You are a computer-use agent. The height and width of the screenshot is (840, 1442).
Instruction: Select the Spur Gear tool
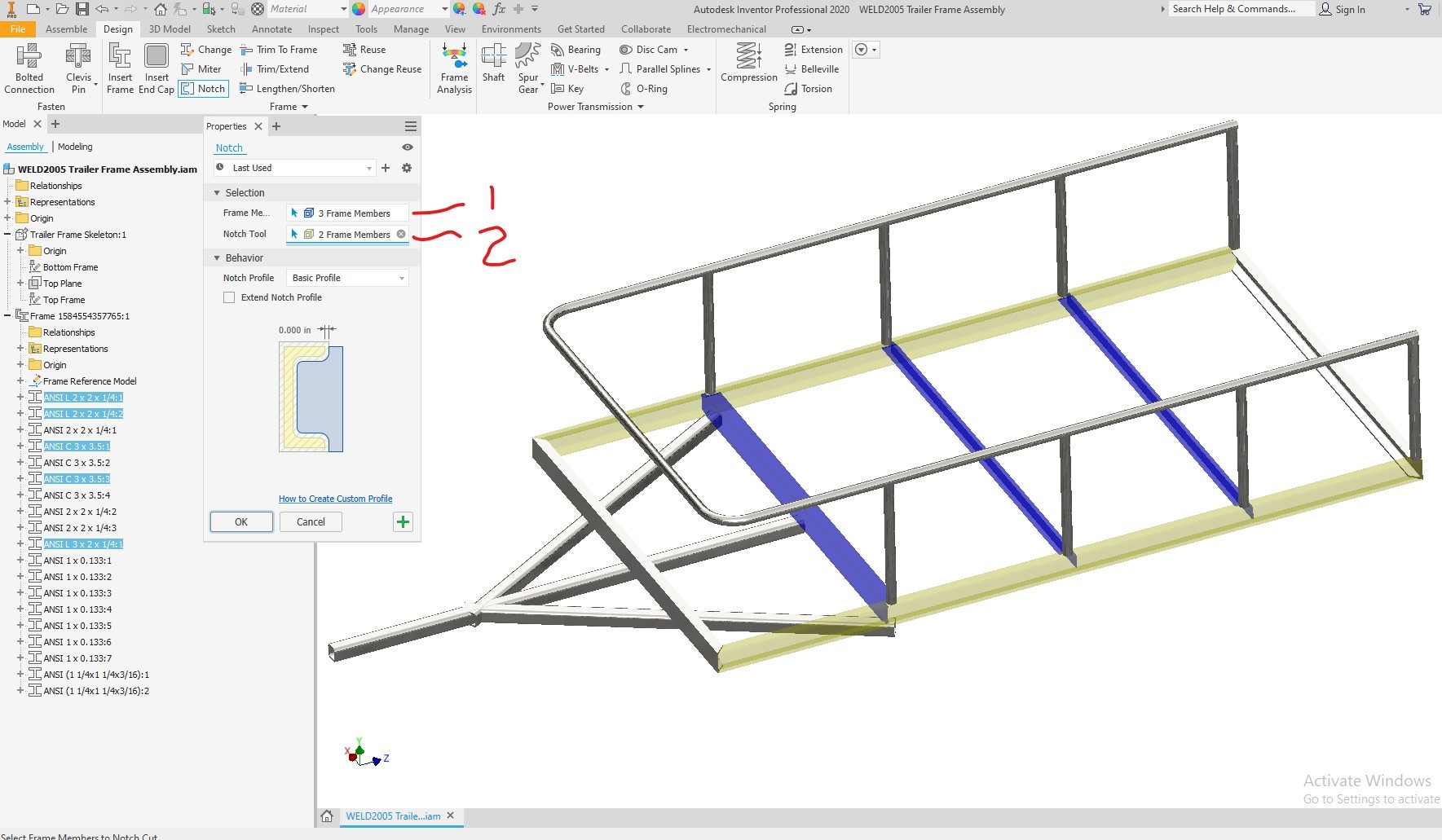click(527, 65)
